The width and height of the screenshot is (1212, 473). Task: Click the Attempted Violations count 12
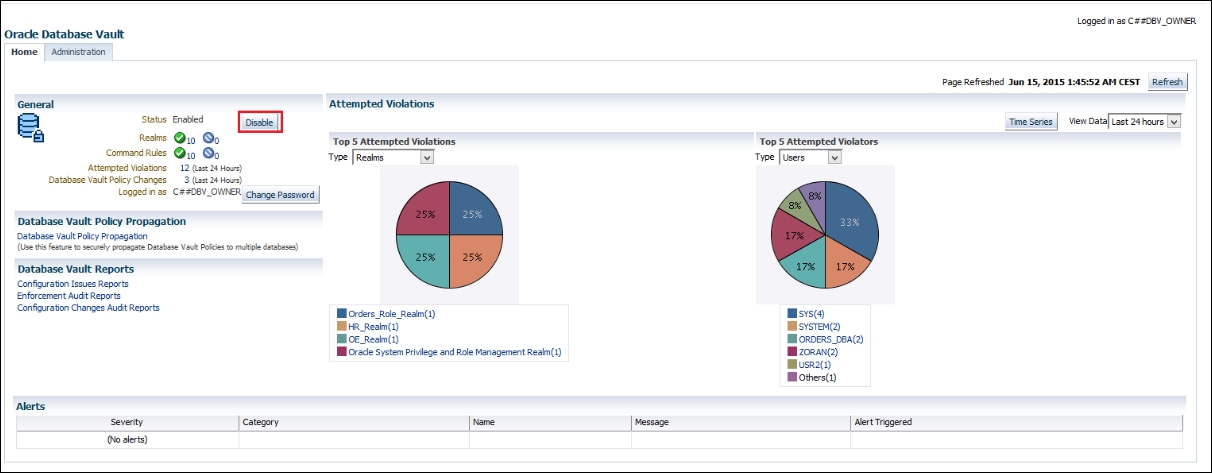pyautogui.click(x=185, y=168)
